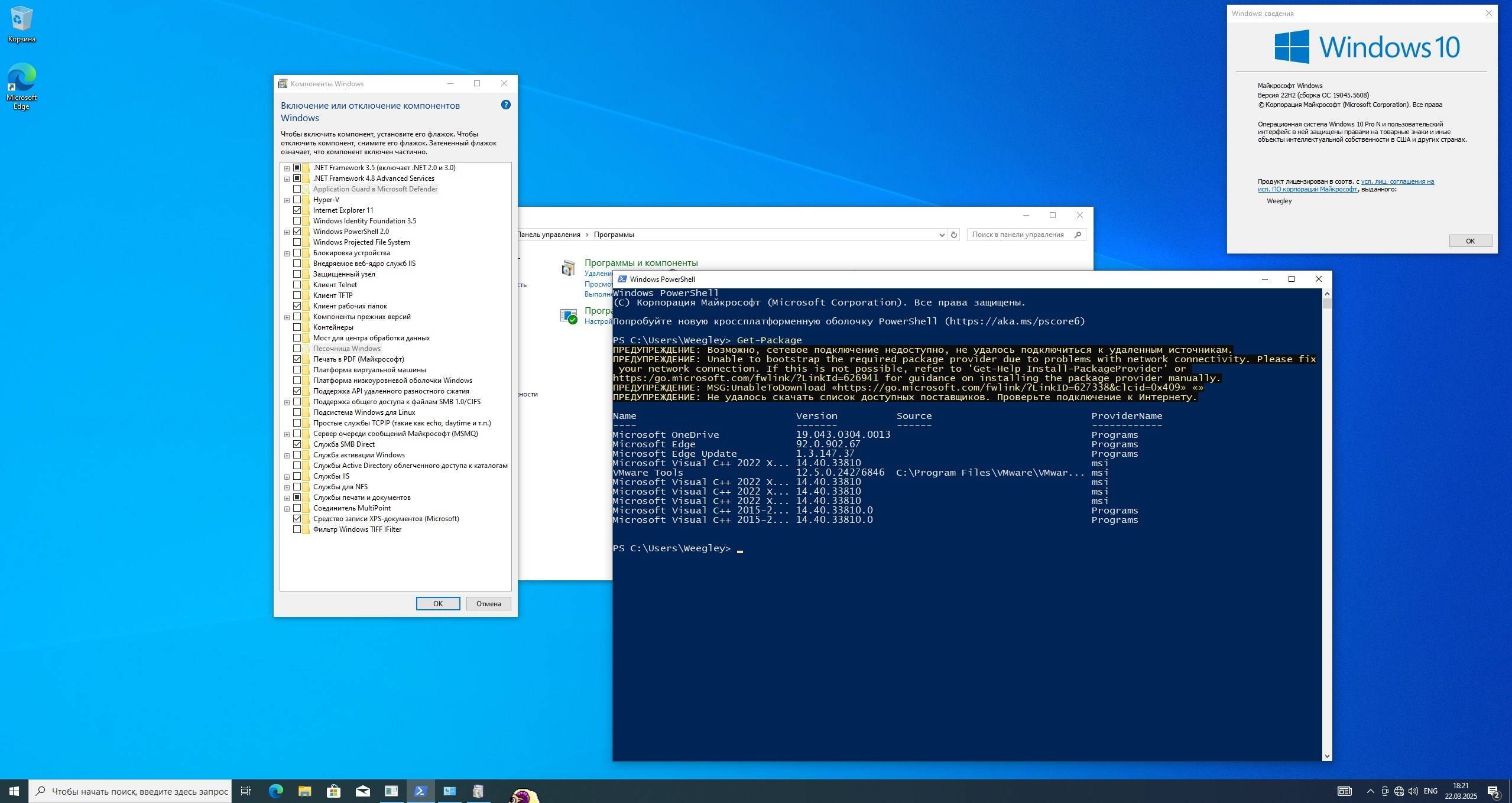Image resolution: width=1512 pixels, height=803 pixels.
Task: Open the address bar history dropdown
Action: pos(942,235)
